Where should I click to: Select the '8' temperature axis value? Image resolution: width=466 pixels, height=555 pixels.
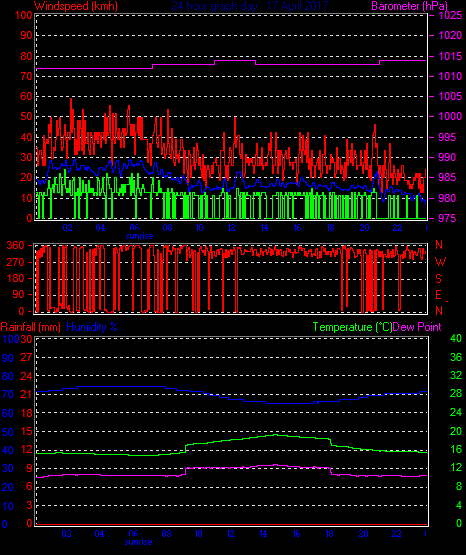click(459, 486)
